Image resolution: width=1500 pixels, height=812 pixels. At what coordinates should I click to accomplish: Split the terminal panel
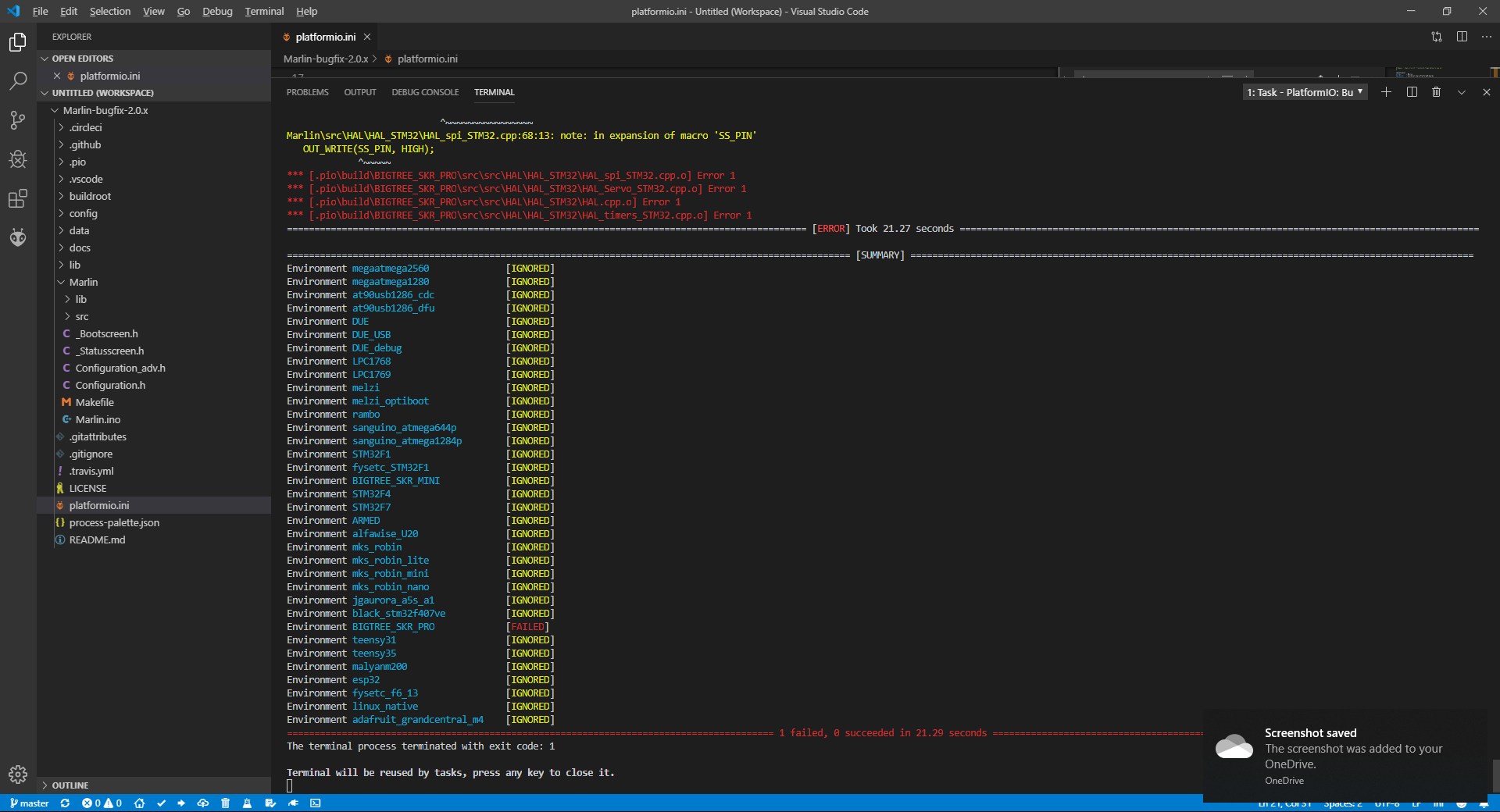[x=1412, y=92]
